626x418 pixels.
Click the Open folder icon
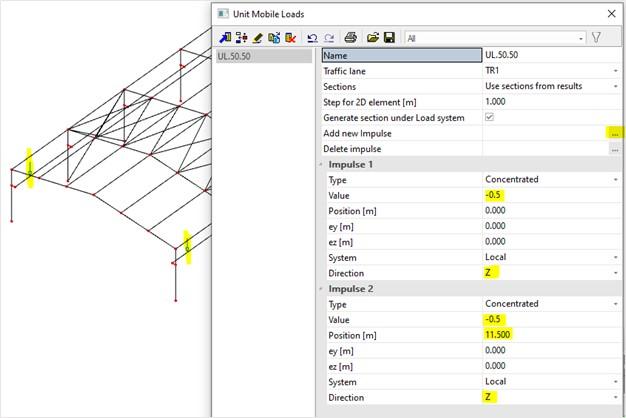click(x=372, y=38)
